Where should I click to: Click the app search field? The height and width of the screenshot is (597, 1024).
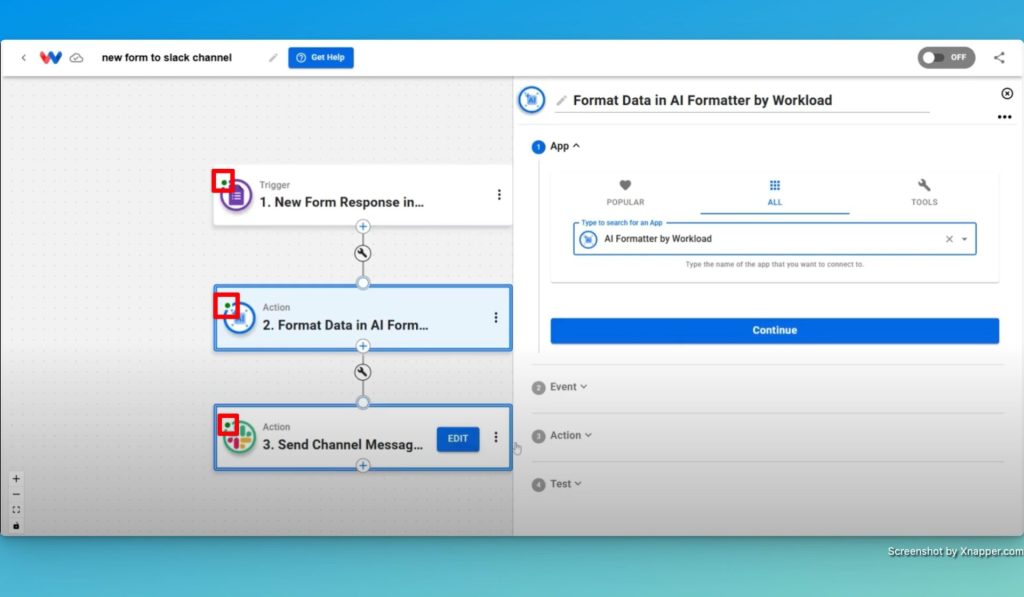[774, 239]
